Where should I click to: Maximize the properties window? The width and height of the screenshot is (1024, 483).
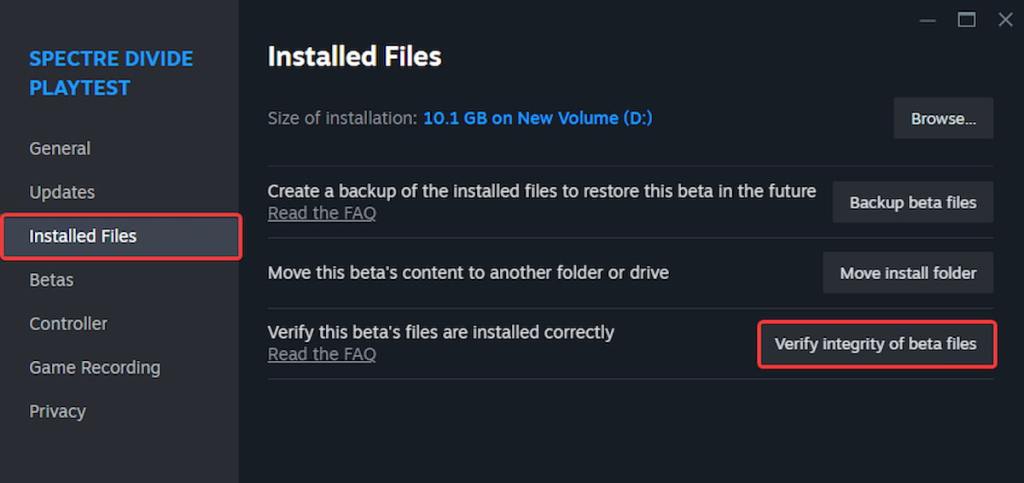pos(966,20)
